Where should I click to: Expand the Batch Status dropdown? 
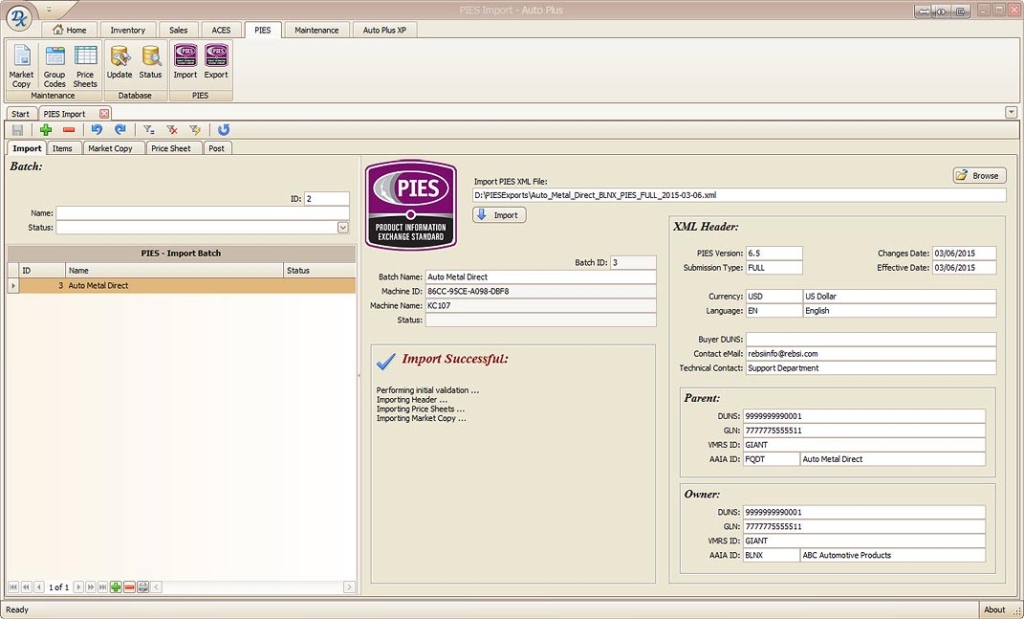tap(343, 227)
